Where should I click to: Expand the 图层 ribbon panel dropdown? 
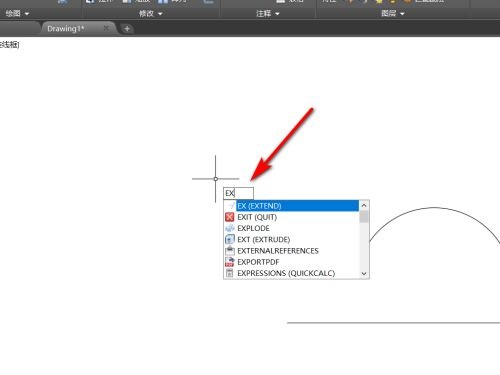click(x=393, y=13)
